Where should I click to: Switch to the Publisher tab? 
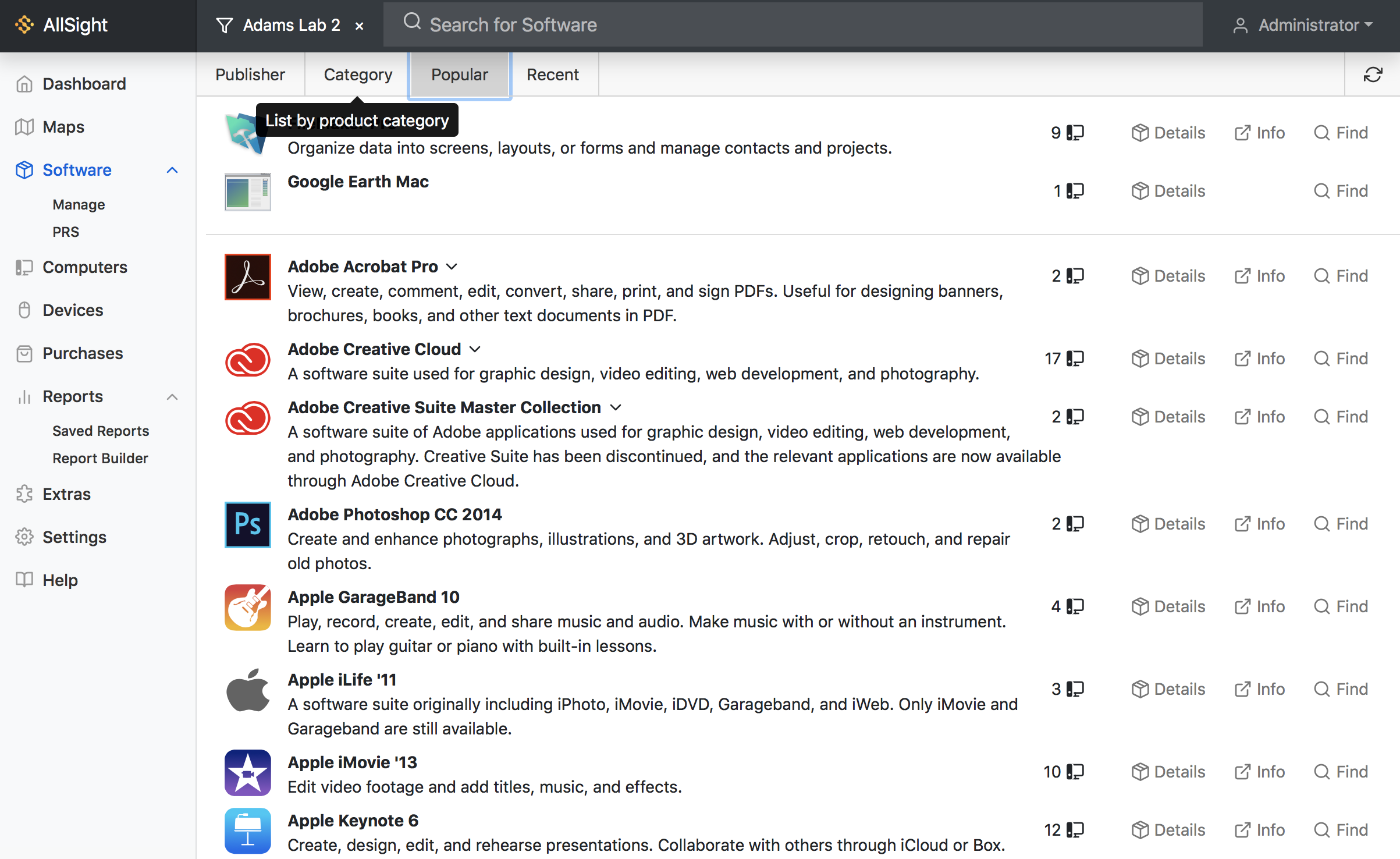(x=250, y=74)
